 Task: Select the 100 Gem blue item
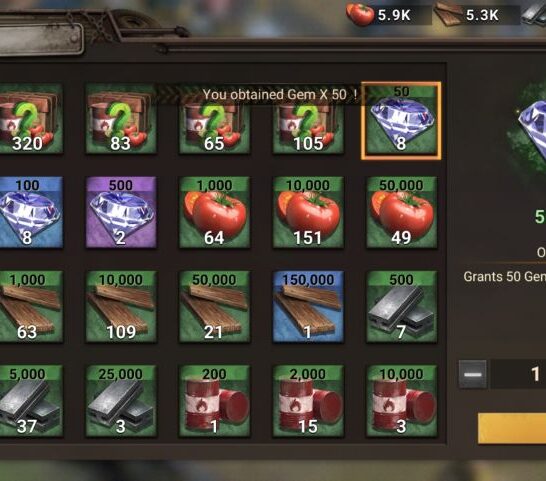click(x=31, y=212)
